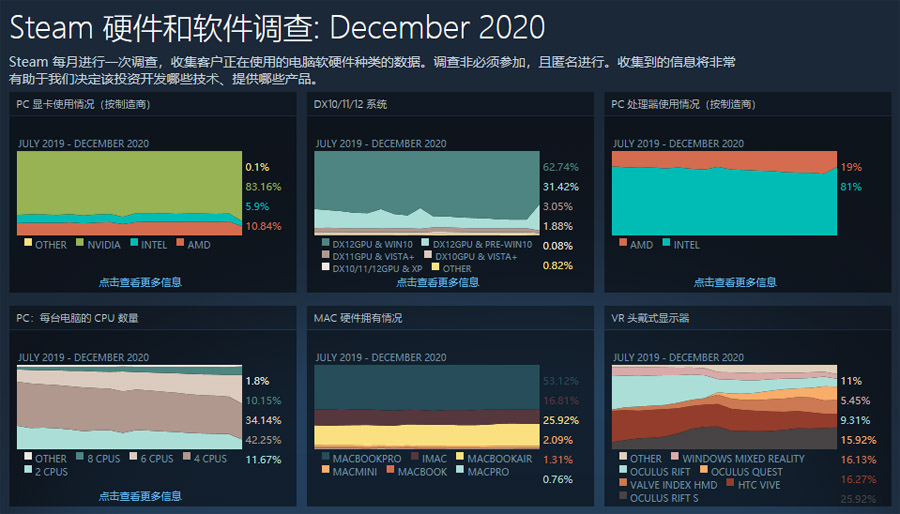Click the 15.92% VR headset value
Screen dimensions: 900x514
pos(858,440)
